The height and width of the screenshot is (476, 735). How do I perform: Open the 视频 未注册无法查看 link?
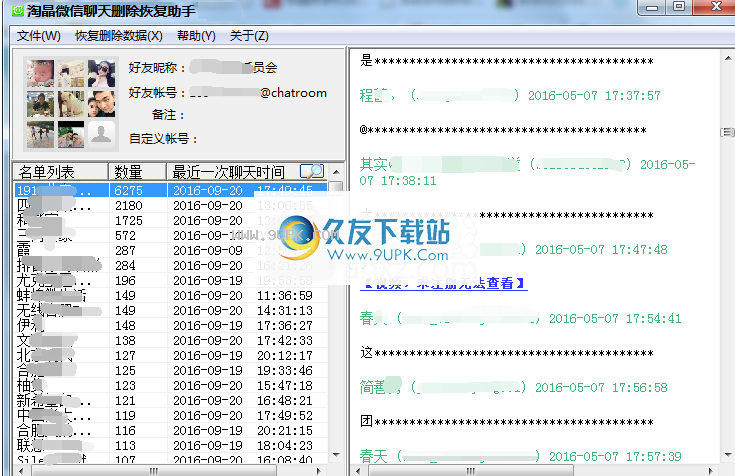443,283
